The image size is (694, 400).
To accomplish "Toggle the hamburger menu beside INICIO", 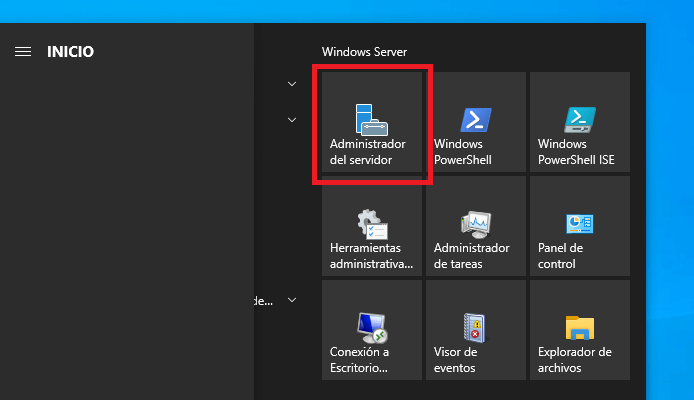I will (23, 52).
